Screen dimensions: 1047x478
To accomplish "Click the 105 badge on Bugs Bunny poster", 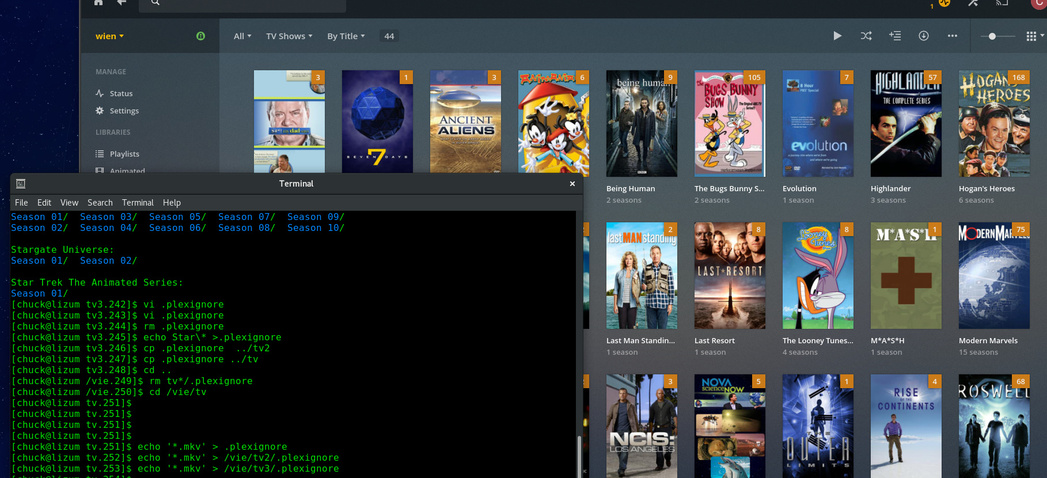I will coord(755,77).
